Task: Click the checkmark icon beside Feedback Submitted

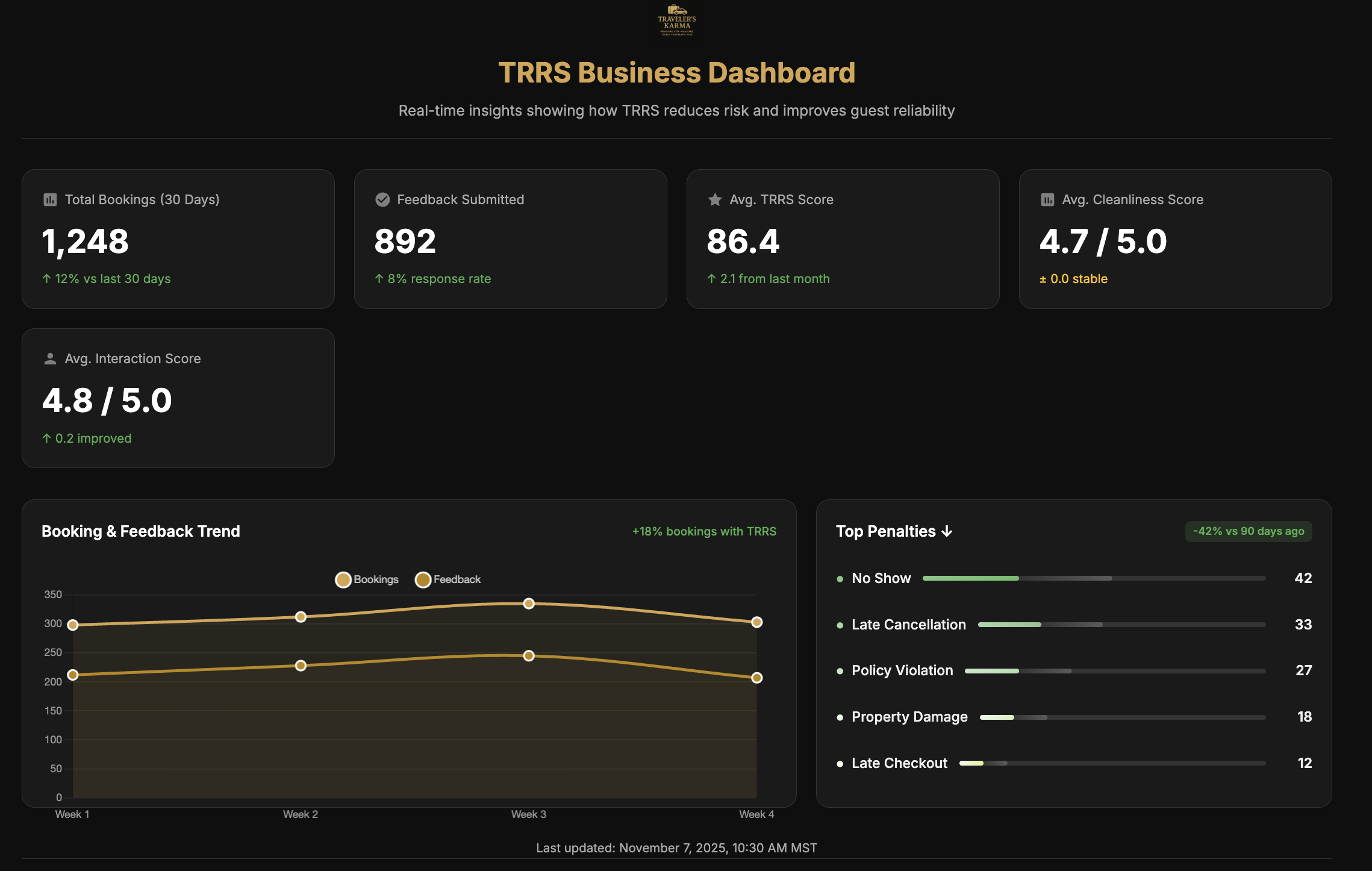Action: tap(382, 199)
